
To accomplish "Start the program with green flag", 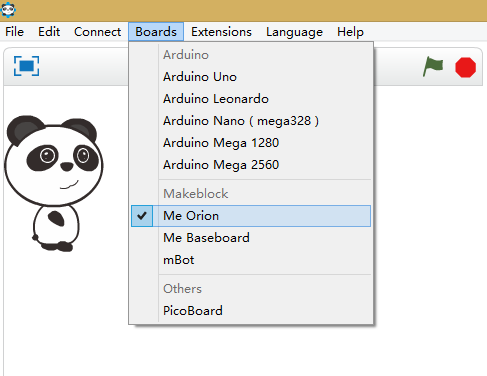I will [433, 66].
